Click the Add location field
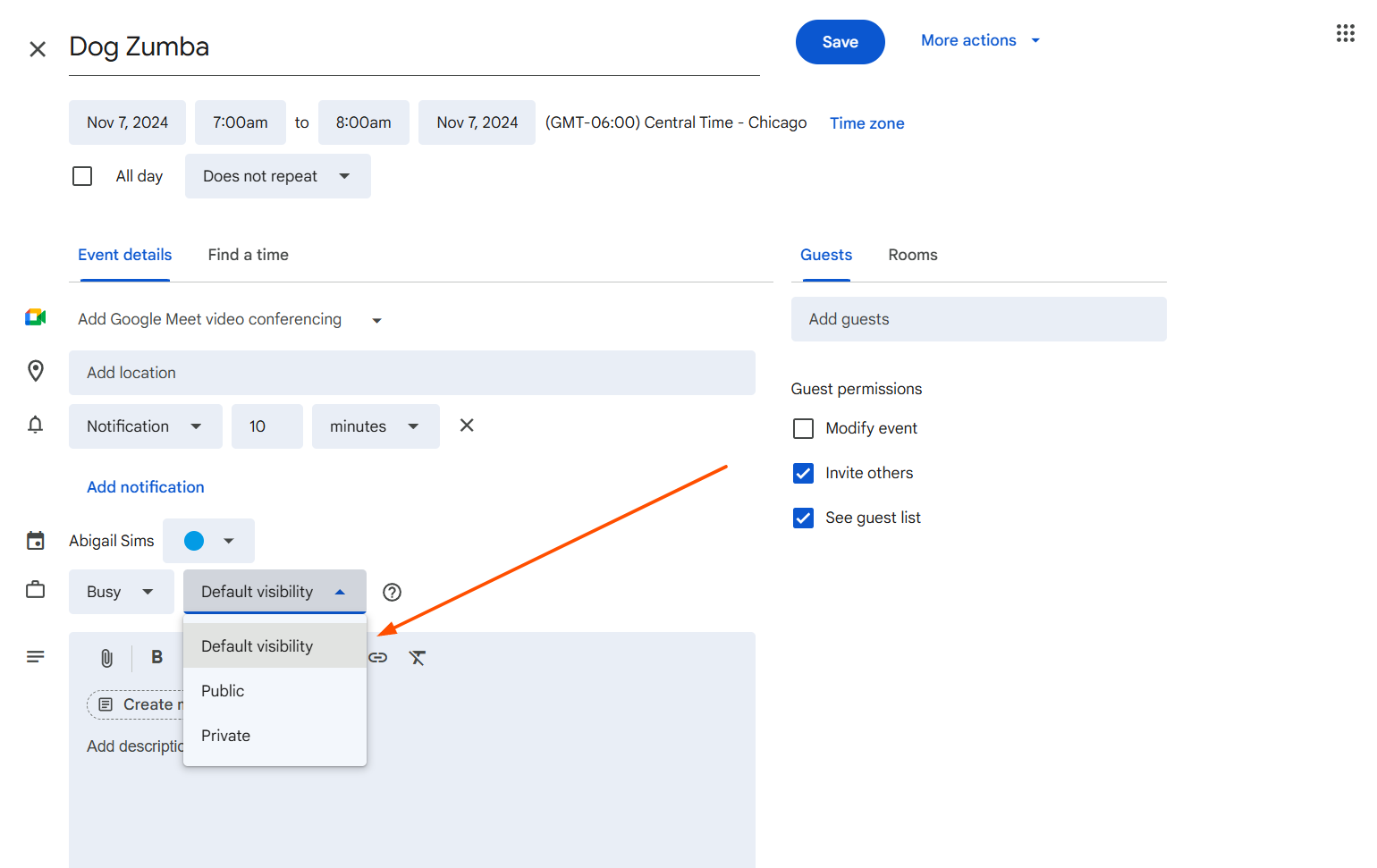The height and width of the screenshot is (868, 1377). pyautogui.click(x=412, y=373)
